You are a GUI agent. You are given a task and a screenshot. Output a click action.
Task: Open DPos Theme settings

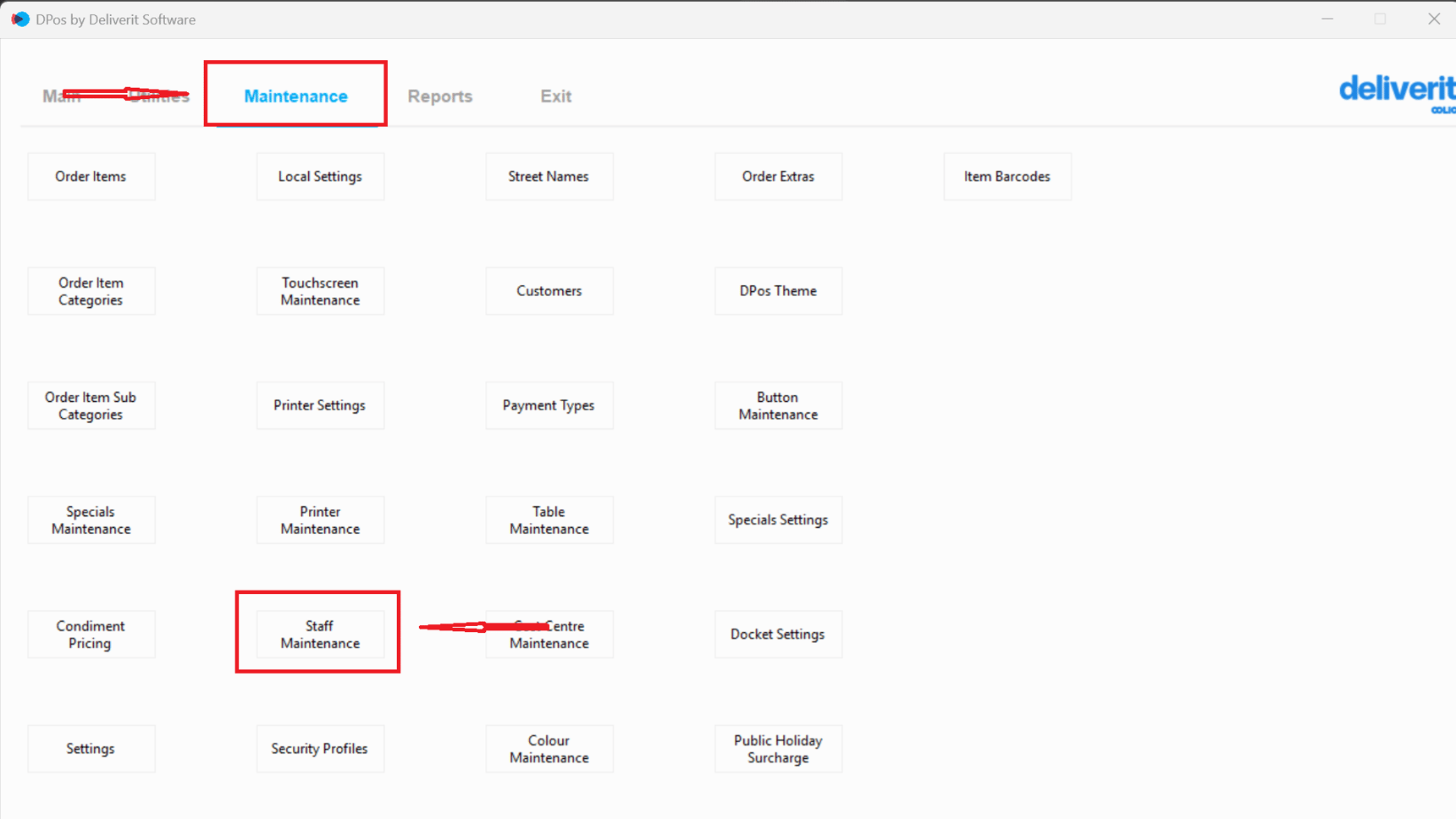point(778,291)
